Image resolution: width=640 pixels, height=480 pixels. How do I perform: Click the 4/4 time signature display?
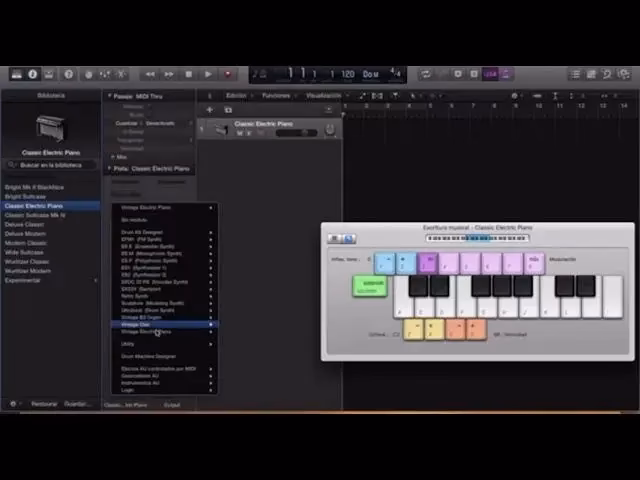[x=395, y=73]
